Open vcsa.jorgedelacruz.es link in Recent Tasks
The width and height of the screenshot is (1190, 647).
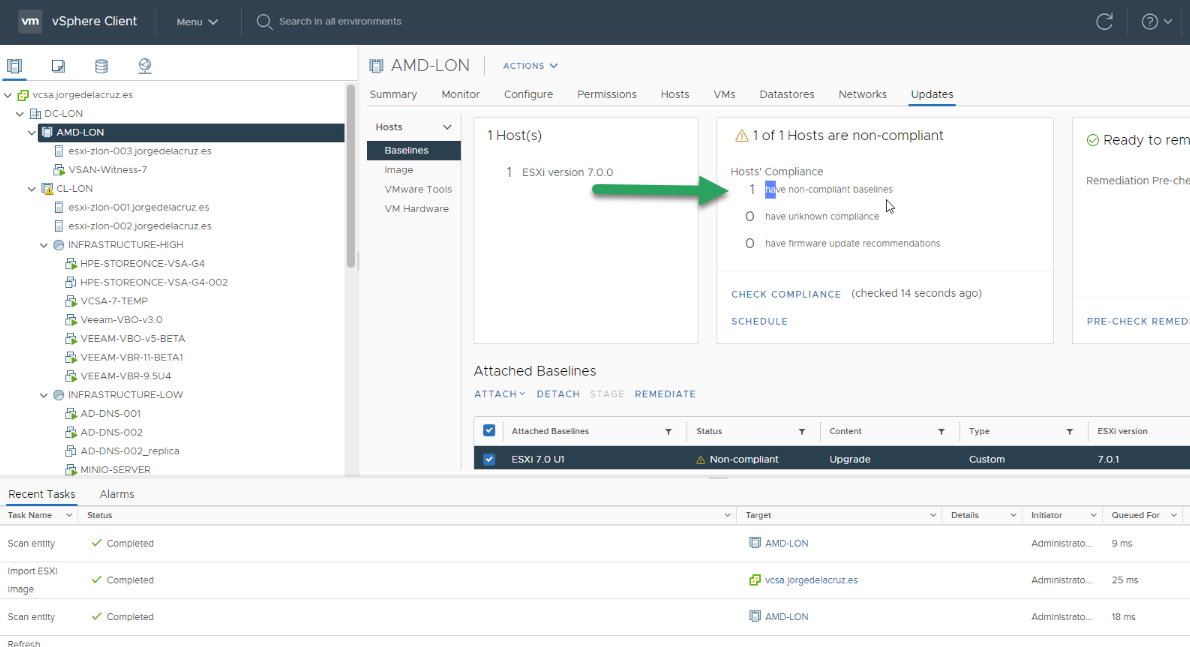[811, 580]
